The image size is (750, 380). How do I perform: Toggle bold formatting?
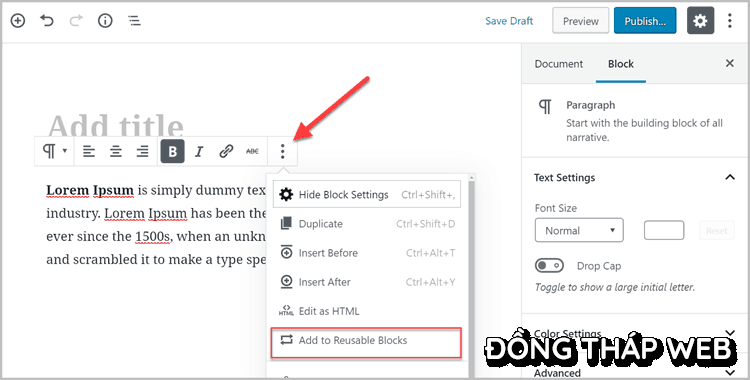pos(173,152)
